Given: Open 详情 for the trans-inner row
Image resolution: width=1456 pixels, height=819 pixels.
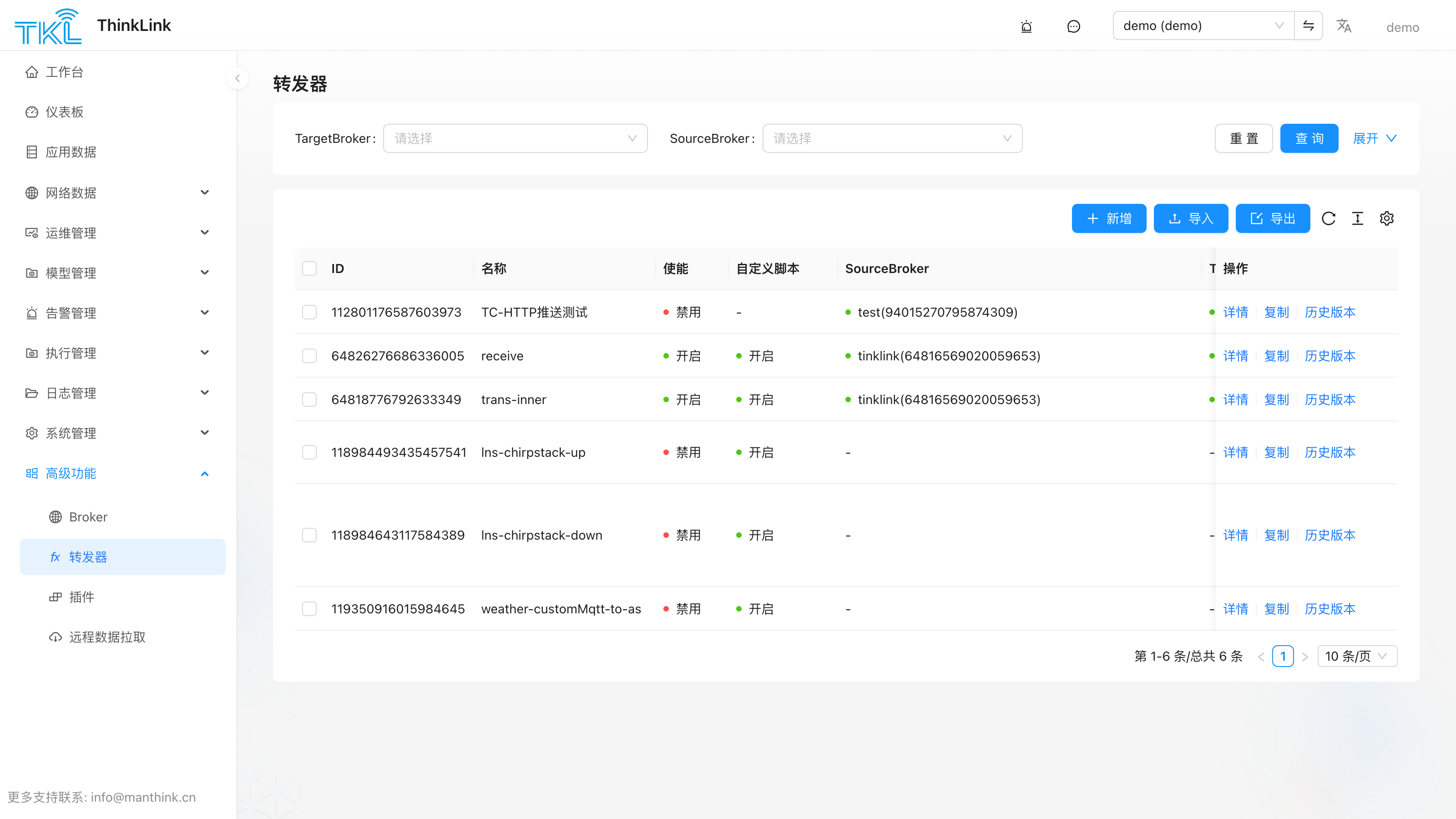Looking at the screenshot, I should point(1235,399).
